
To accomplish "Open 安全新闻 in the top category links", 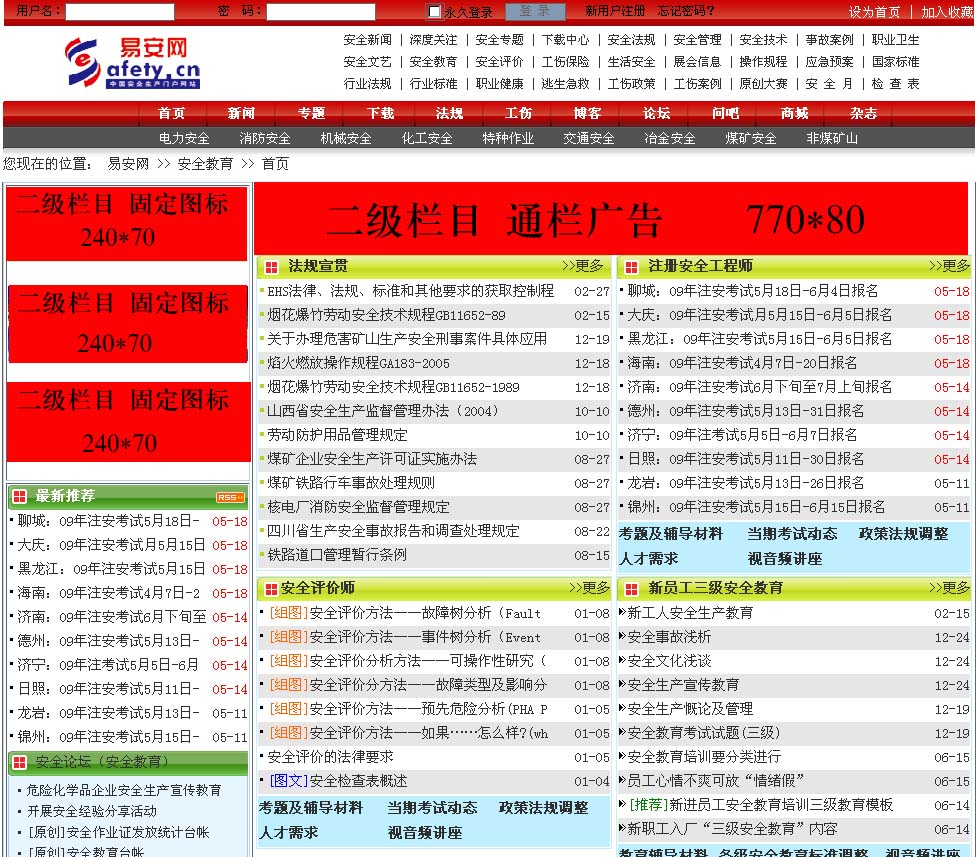I will point(368,40).
